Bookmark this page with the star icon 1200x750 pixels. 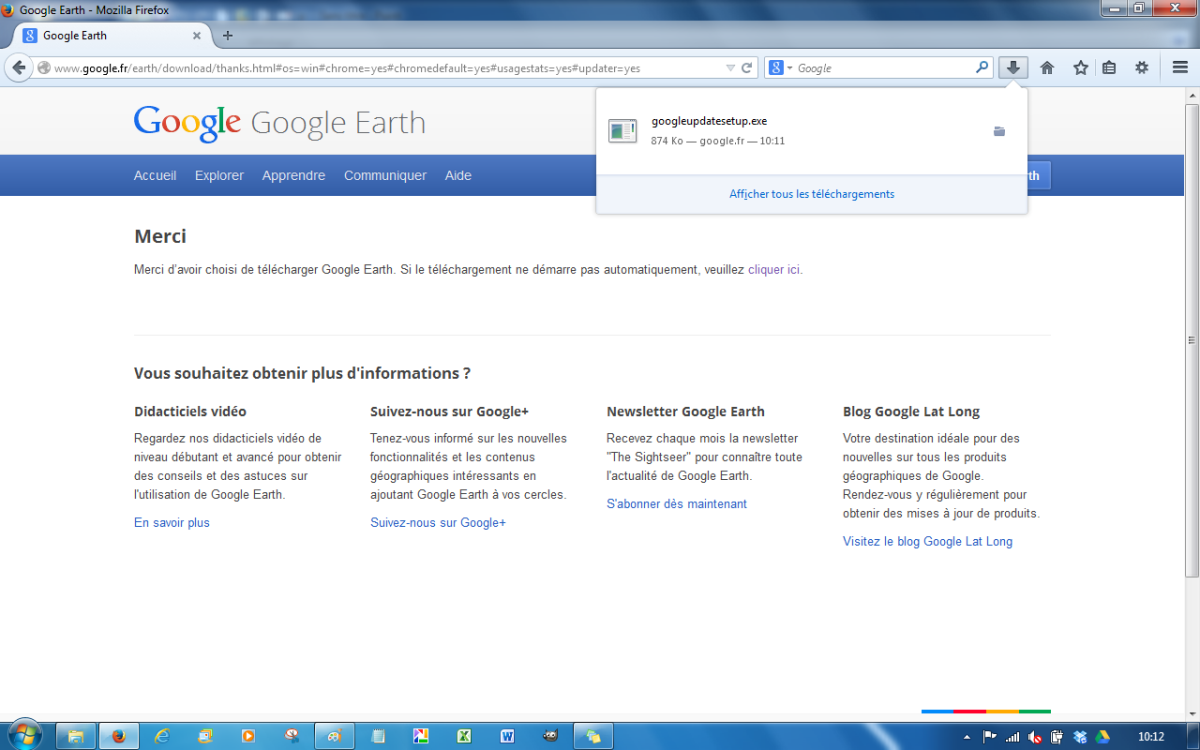click(x=1080, y=68)
